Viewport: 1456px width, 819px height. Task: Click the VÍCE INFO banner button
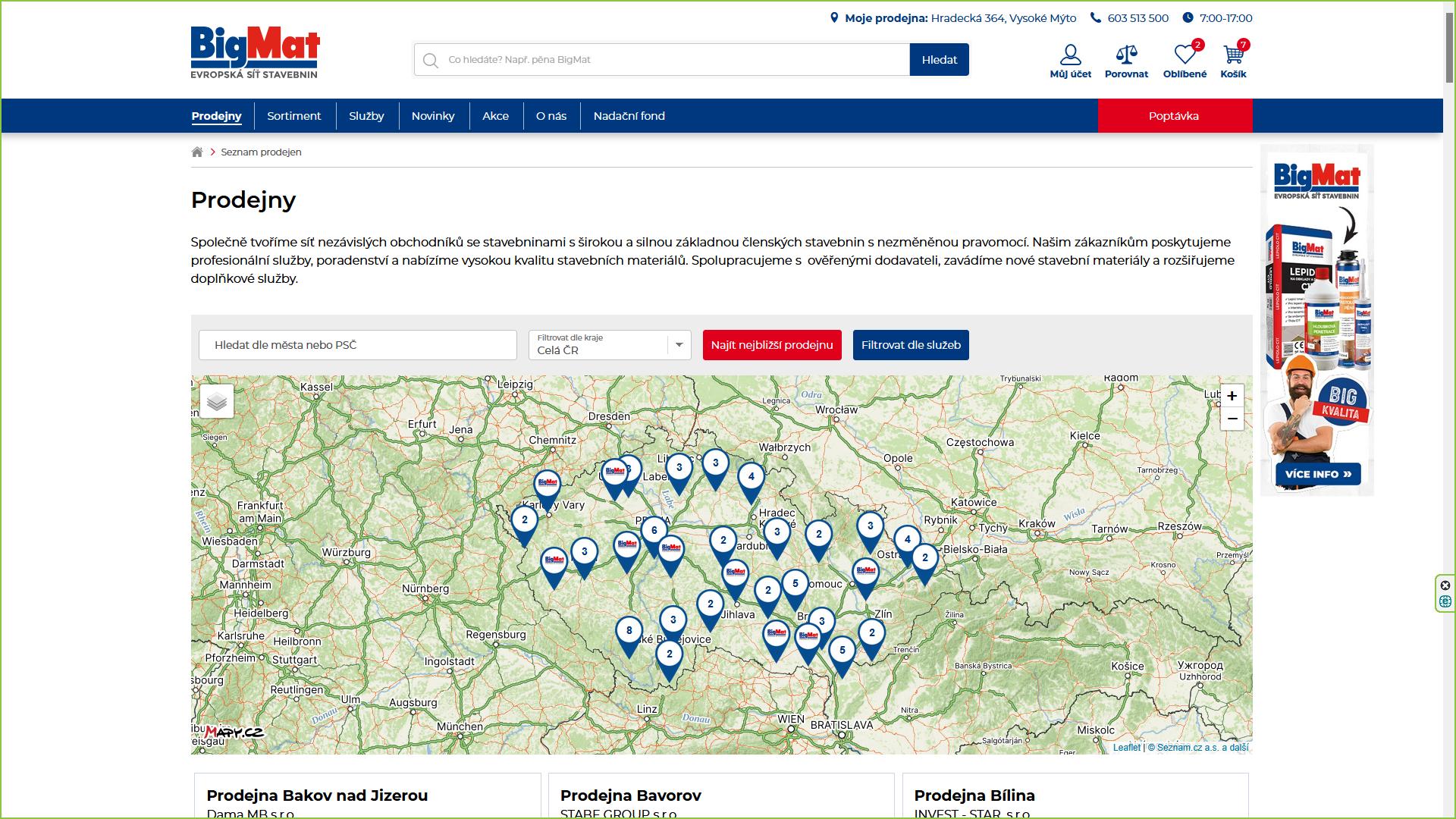pyautogui.click(x=1318, y=474)
